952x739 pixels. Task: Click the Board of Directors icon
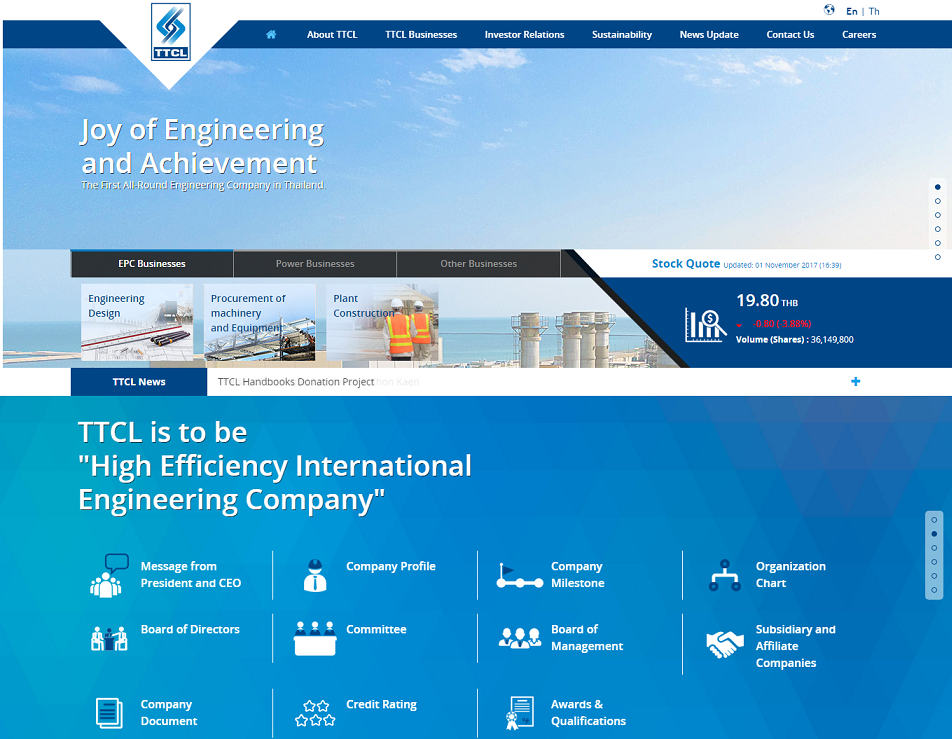point(109,638)
